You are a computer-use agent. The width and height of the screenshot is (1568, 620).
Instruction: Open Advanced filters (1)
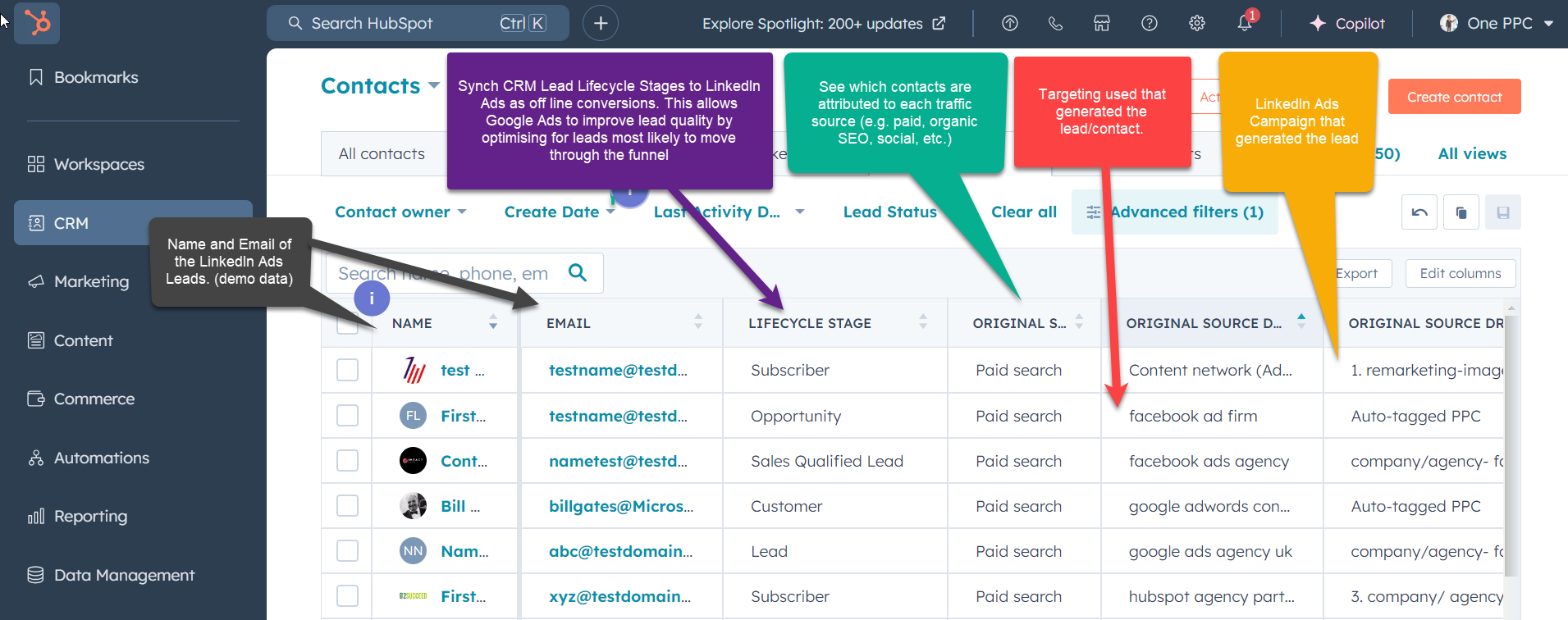click(1175, 212)
